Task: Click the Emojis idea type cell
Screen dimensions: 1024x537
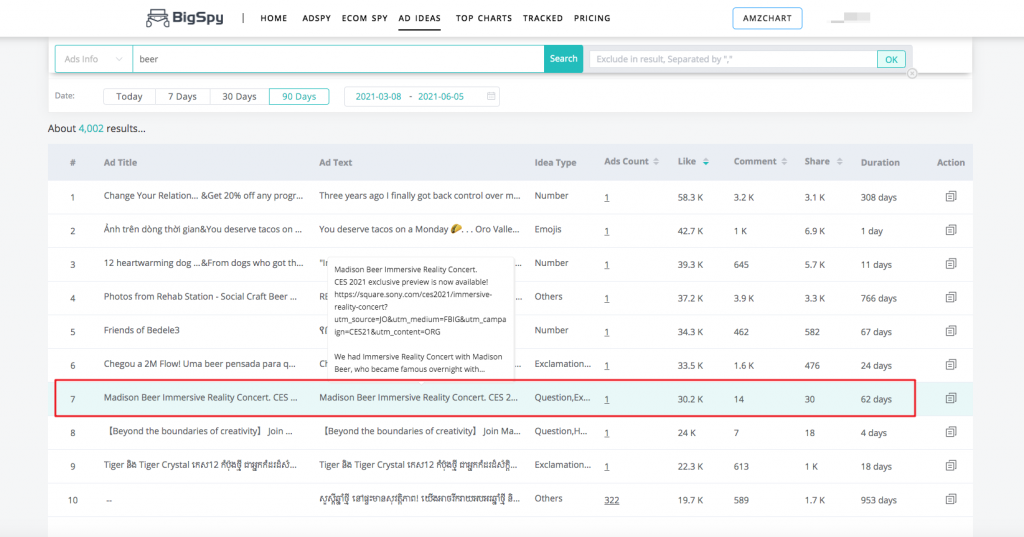Action: [548, 229]
